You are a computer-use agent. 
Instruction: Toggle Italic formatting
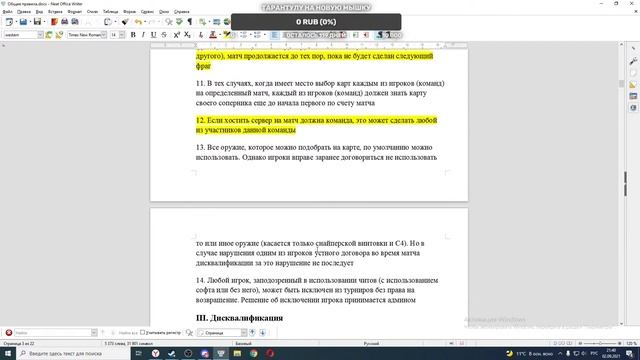coord(143,35)
